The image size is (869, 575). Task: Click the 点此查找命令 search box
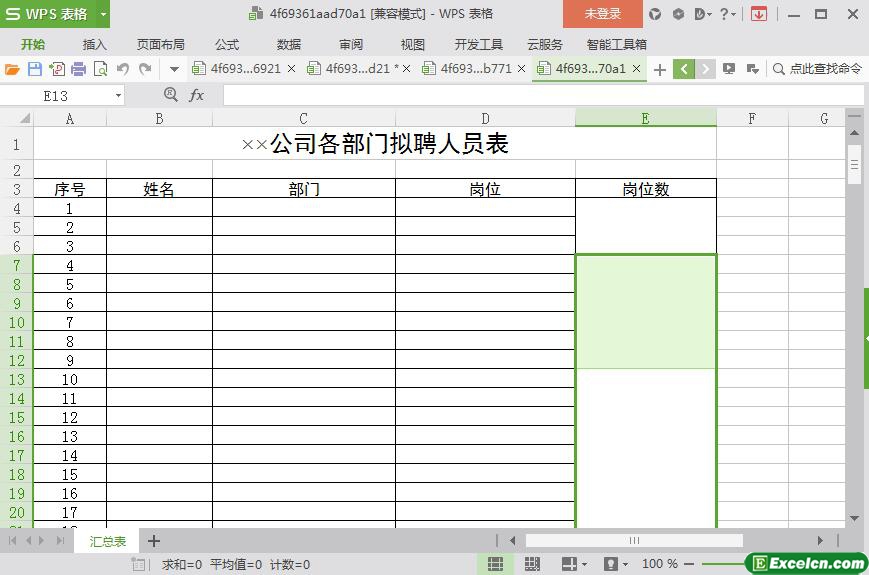818,69
